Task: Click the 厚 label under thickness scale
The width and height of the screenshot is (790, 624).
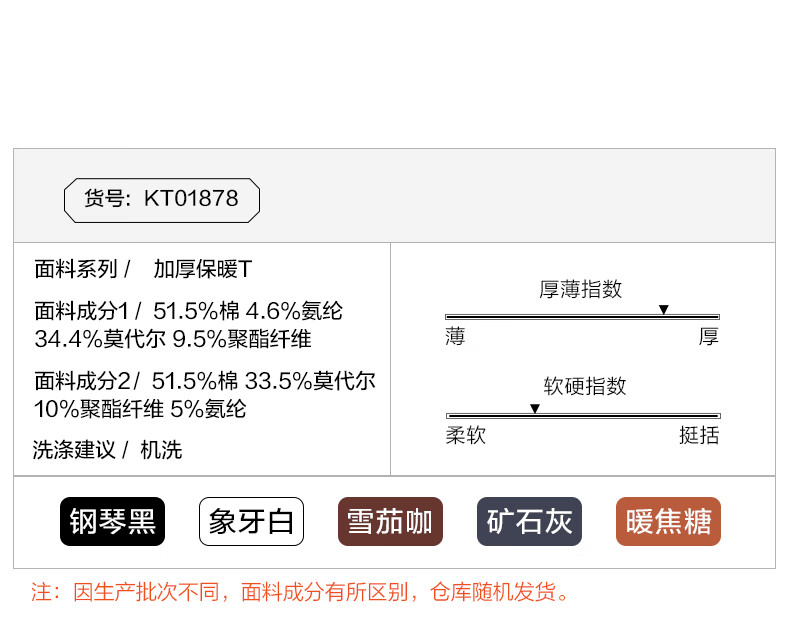Action: (x=708, y=337)
